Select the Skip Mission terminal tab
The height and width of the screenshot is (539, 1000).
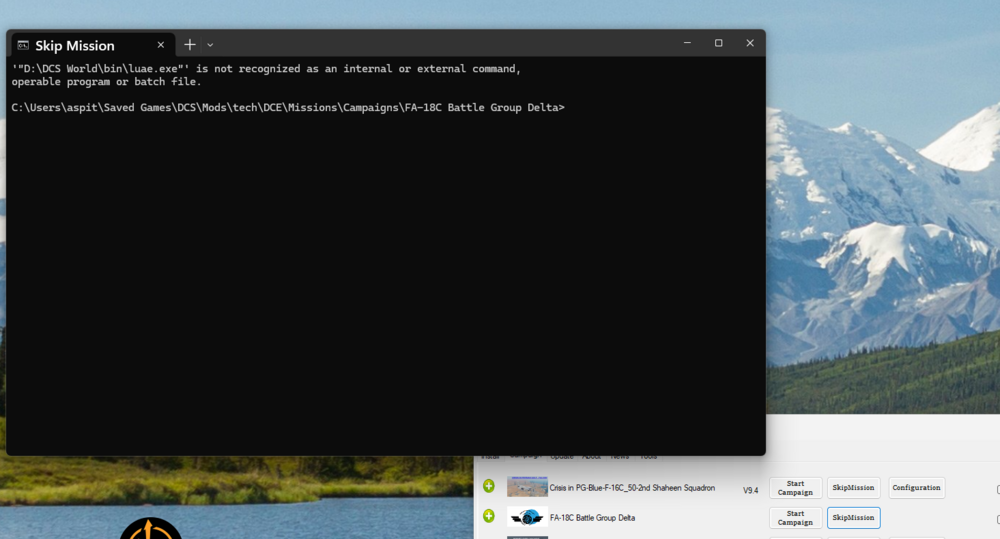pyautogui.click(x=92, y=45)
